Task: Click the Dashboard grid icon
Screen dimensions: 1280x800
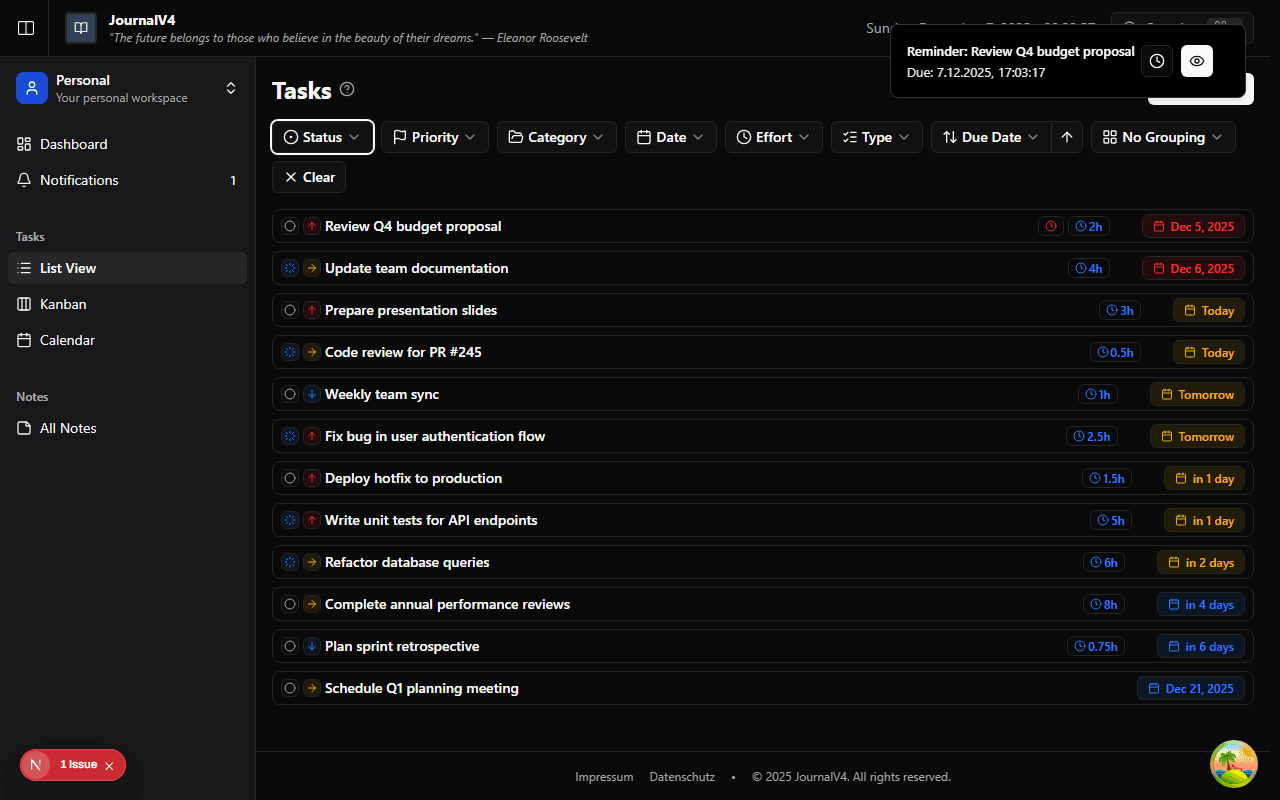Action: (23, 144)
